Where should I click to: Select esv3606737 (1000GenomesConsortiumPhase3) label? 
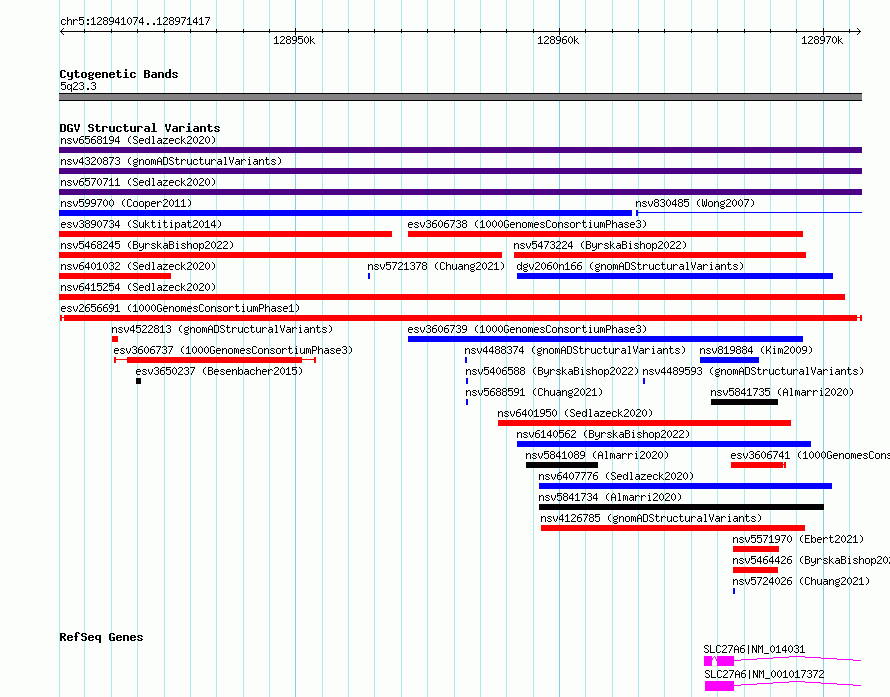coord(233,350)
